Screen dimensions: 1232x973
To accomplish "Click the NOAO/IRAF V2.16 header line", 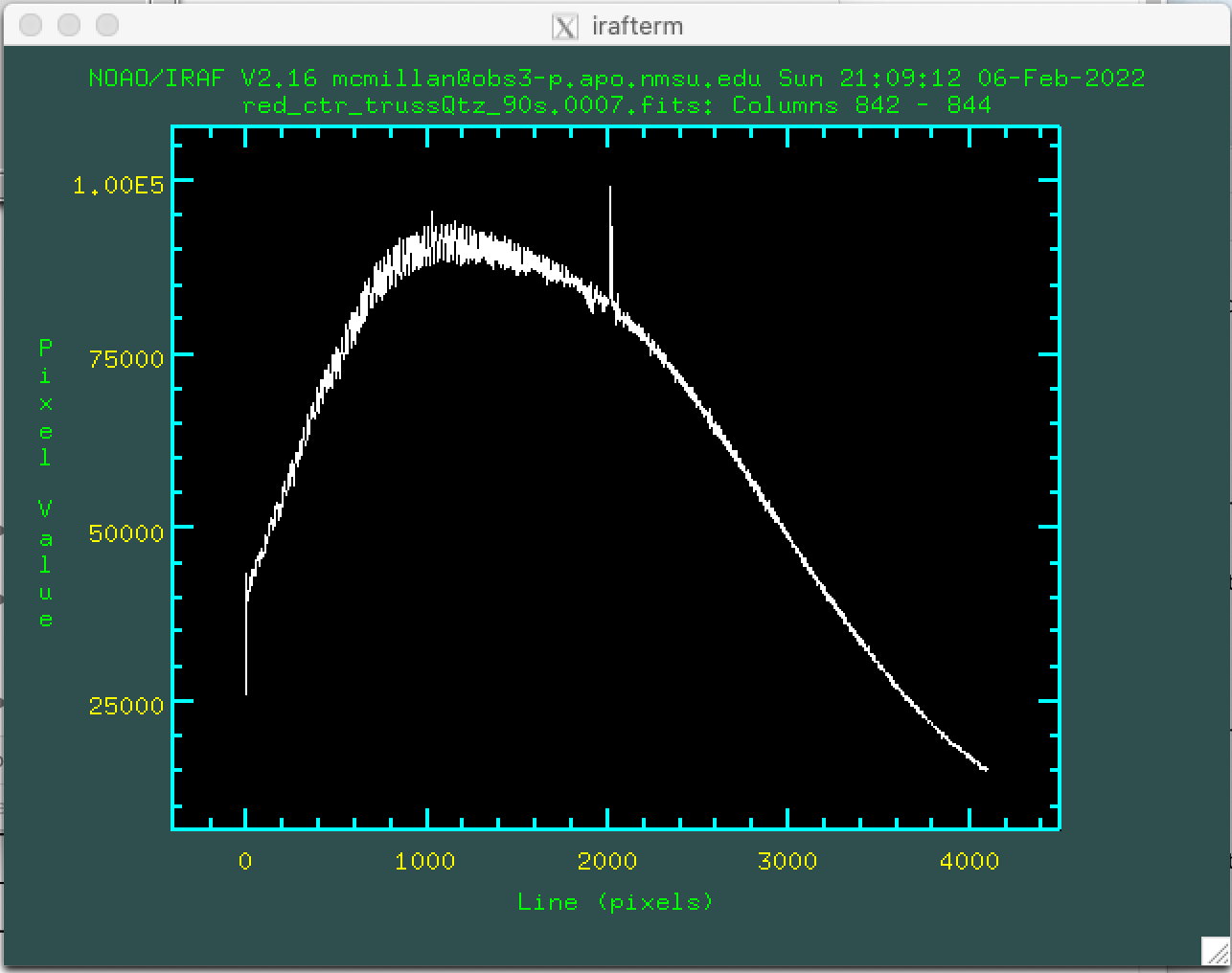I will (616, 79).
